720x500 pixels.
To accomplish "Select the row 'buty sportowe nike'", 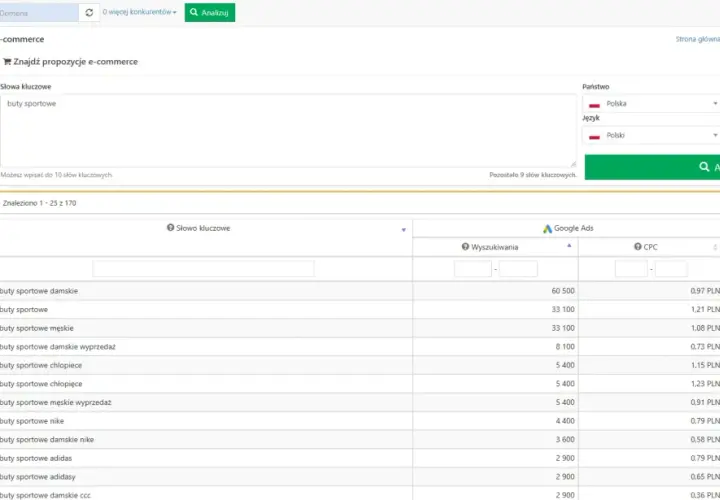I will pos(360,421).
